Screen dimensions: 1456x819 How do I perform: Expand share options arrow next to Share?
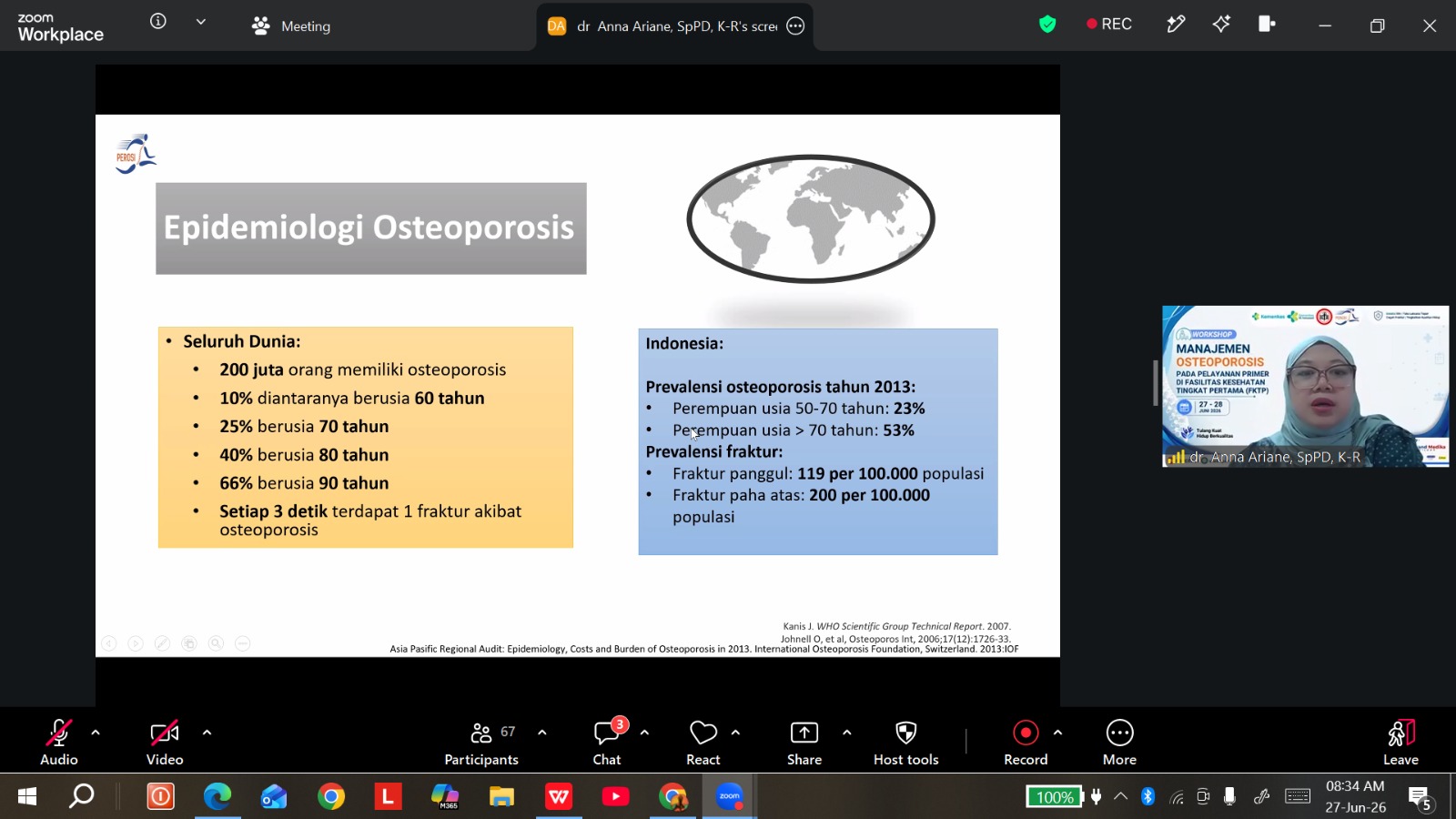pyautogui.click(x=846, y=733)
